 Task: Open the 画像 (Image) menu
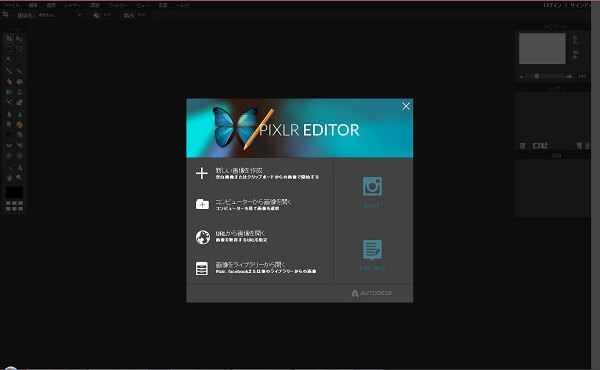[x=51, y=5]
